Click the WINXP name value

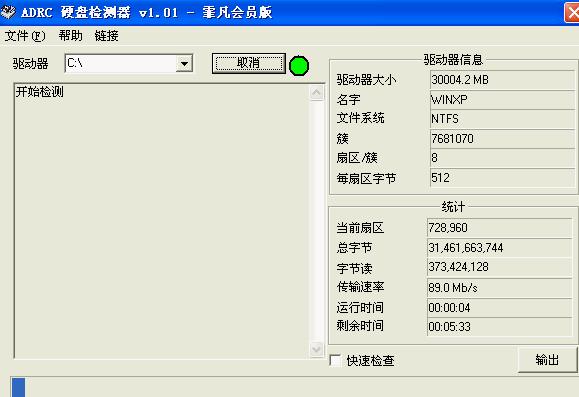coord(502,99)
